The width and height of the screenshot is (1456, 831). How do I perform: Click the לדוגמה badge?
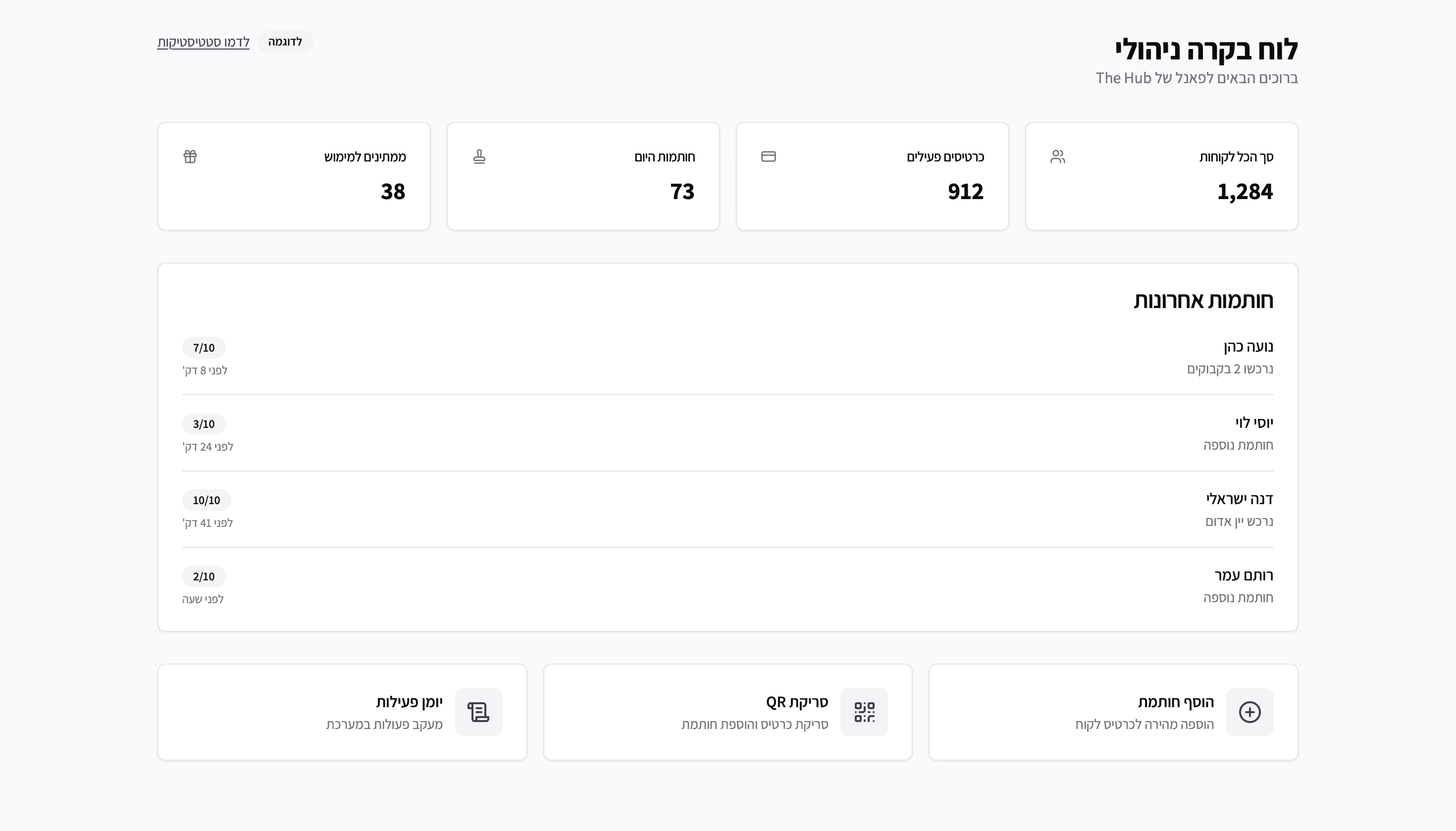(x=285, y=42)
